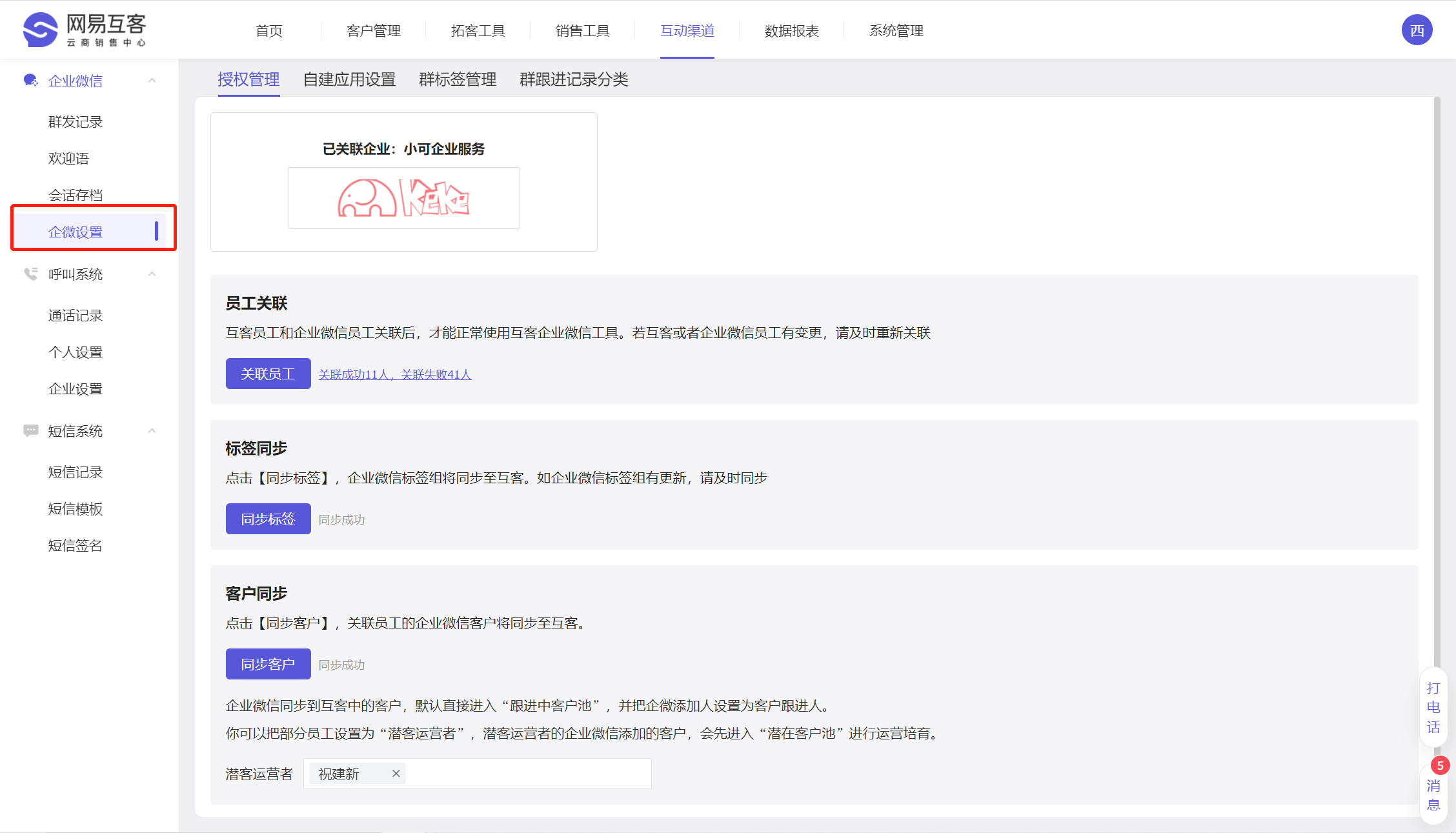Open 群发记录 in the sidebar
The image size is (1456, 833).
[76, 121]
